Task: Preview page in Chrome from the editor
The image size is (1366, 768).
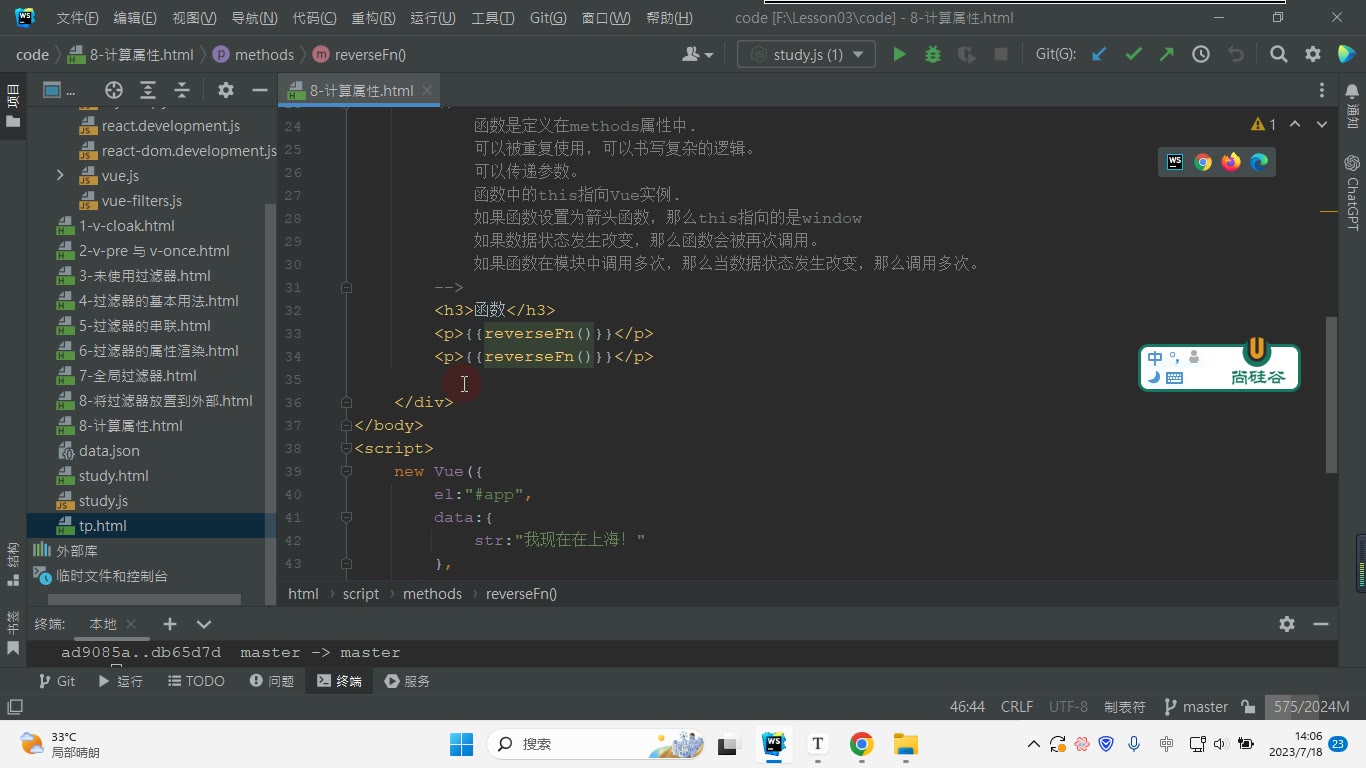Action: coord(1203,162)
